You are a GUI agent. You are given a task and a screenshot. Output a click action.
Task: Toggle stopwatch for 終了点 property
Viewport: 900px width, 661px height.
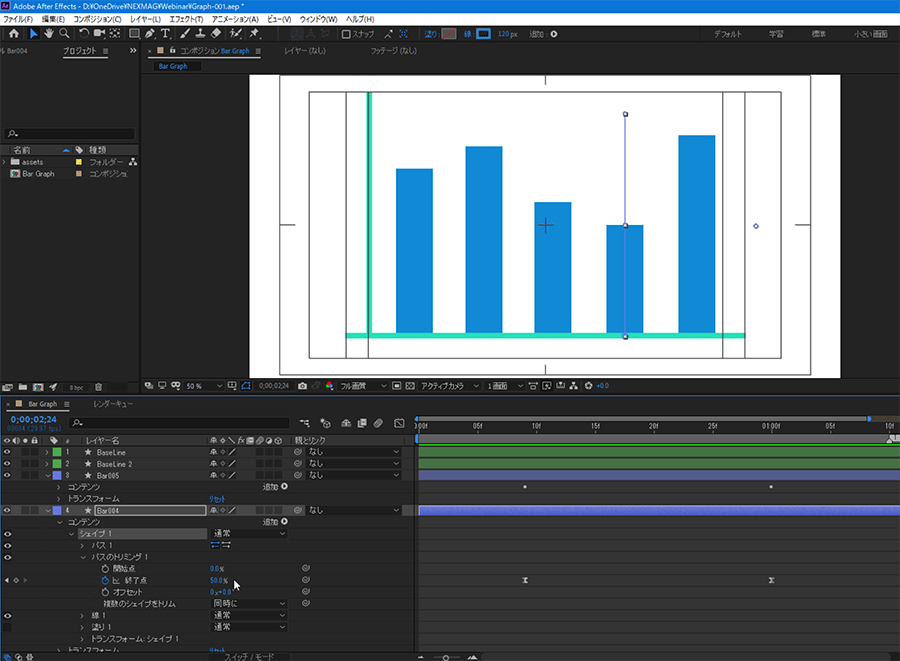(x=104, y=580)
